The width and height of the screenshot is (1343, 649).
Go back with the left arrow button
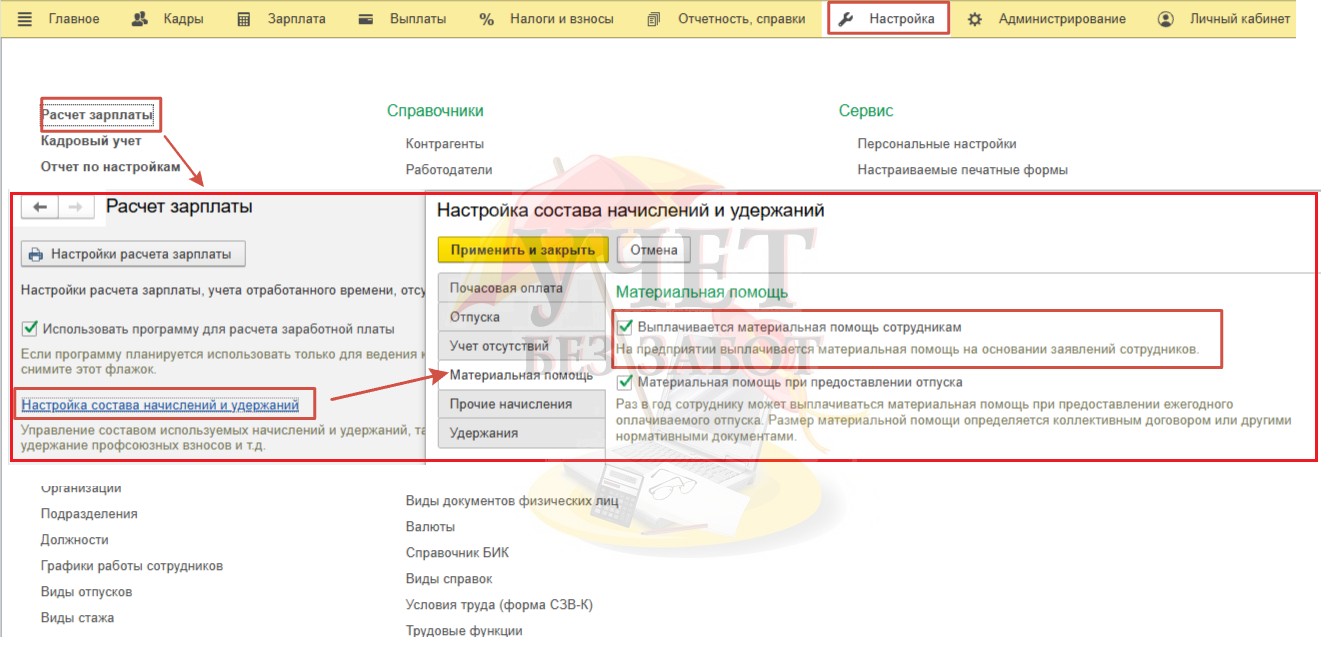(40, 207)
